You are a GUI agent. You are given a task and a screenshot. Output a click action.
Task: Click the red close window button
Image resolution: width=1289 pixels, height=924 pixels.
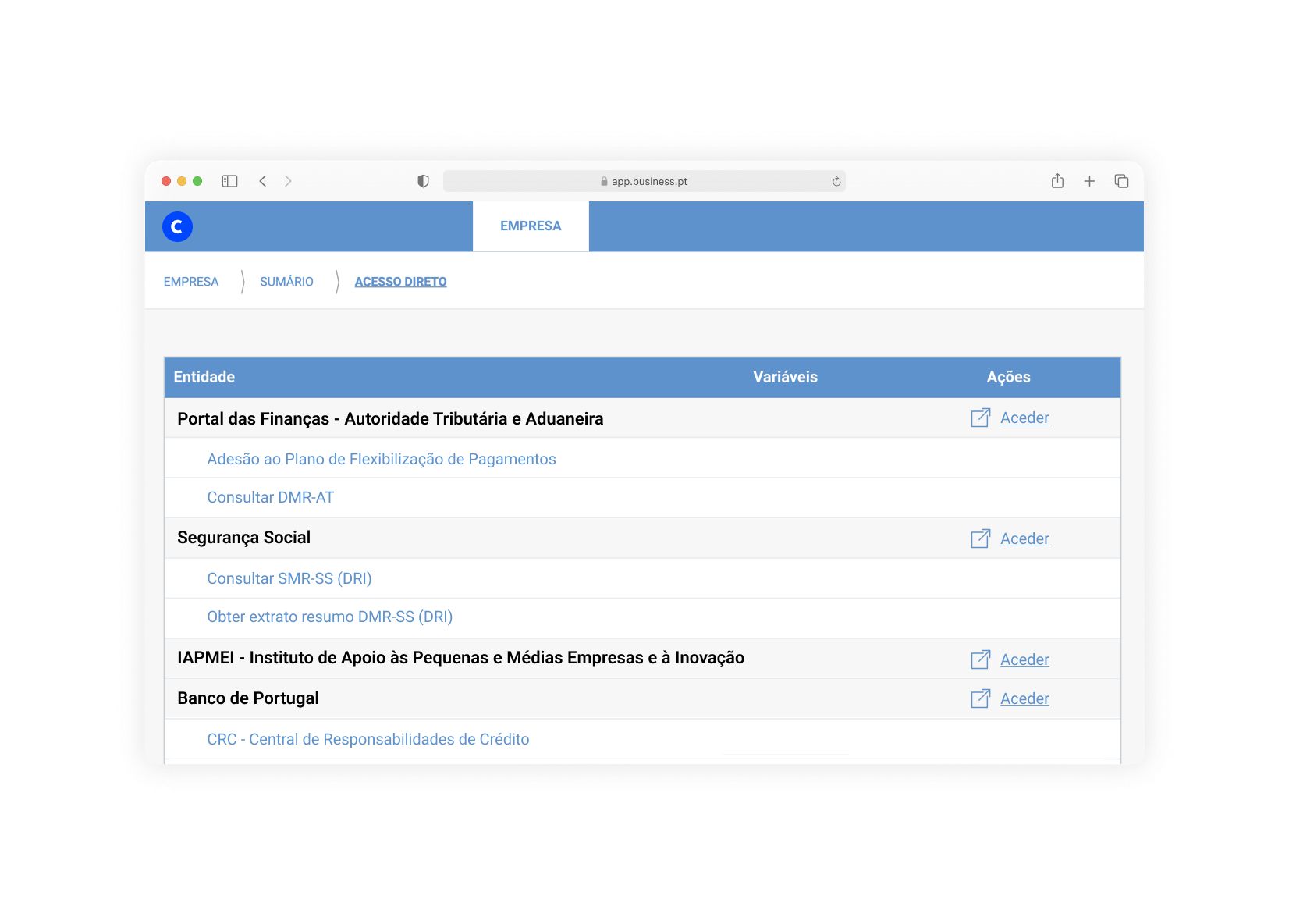pyautogui.click(x=166, y=181)
